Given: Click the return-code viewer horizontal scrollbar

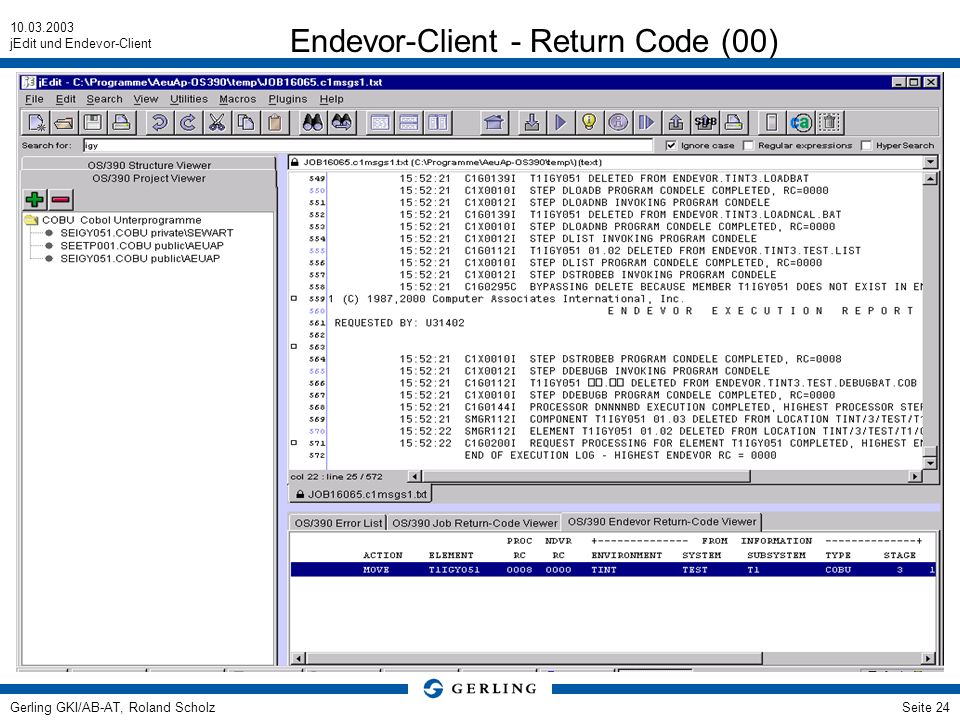Looking at the screenshot, I should tap(534, 658).
